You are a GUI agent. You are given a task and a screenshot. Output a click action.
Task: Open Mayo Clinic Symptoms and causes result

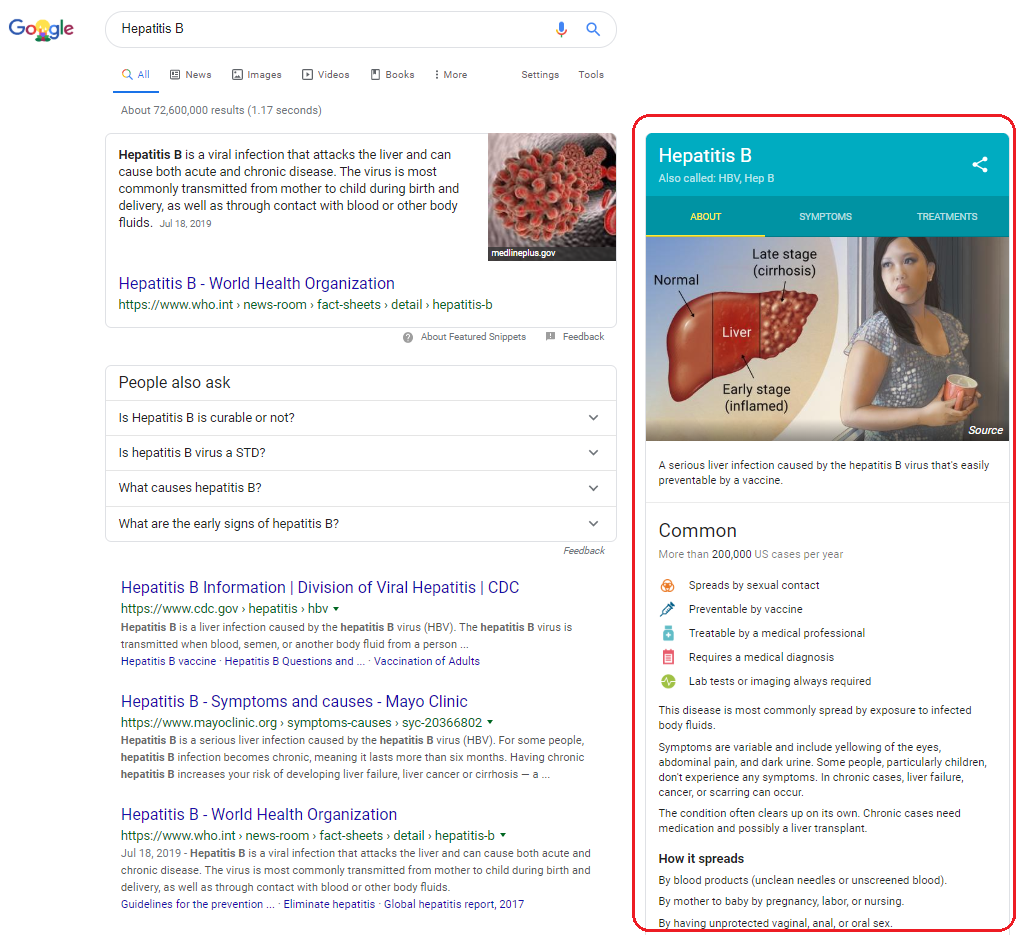(x=294, y=701)
